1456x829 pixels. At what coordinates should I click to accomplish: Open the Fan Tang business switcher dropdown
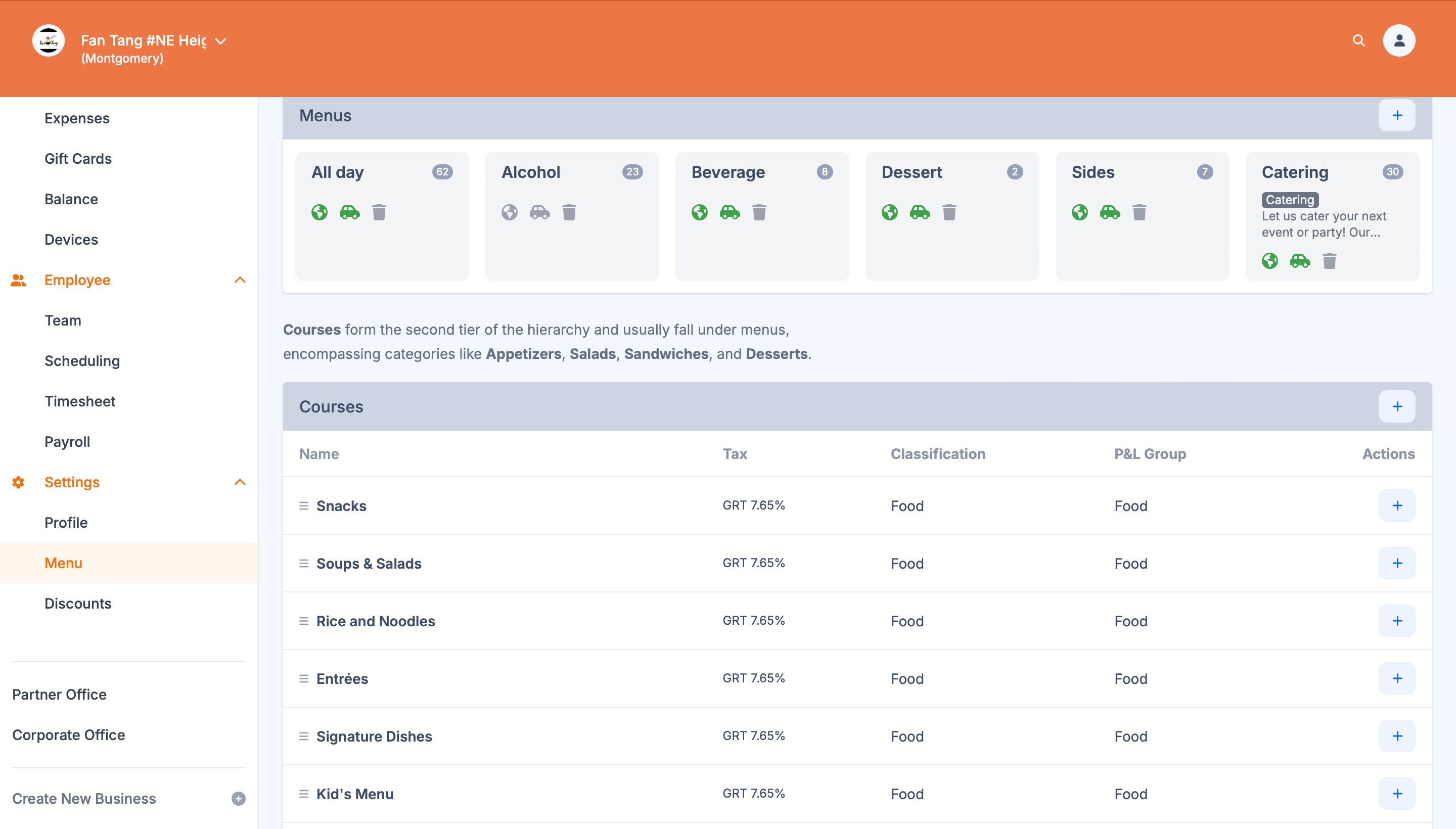(x=221, y=40)
